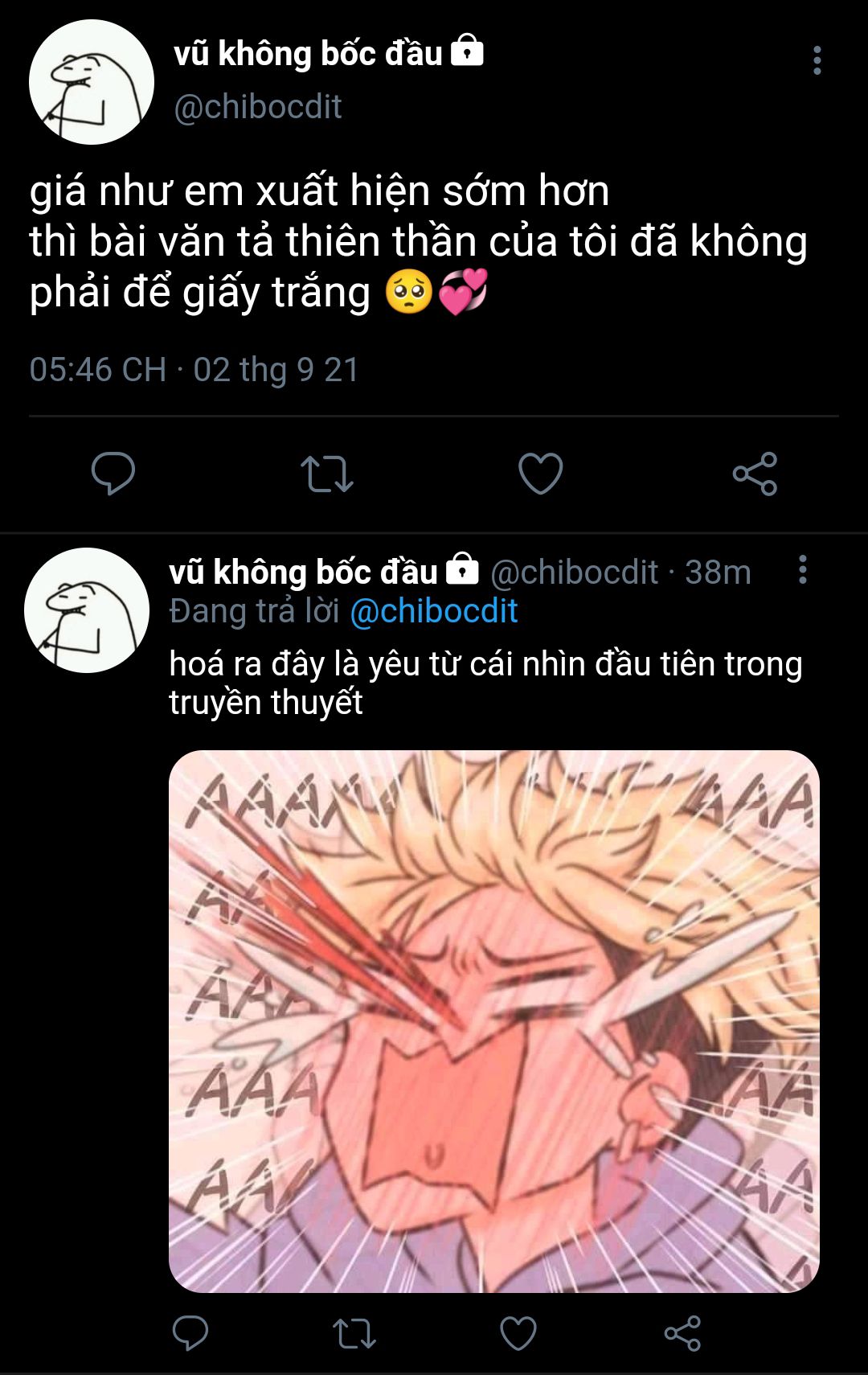The height and width of the screenshot is (1375, 868).
Task: Like the main tweet with heart icon
Action: point(541,473)
